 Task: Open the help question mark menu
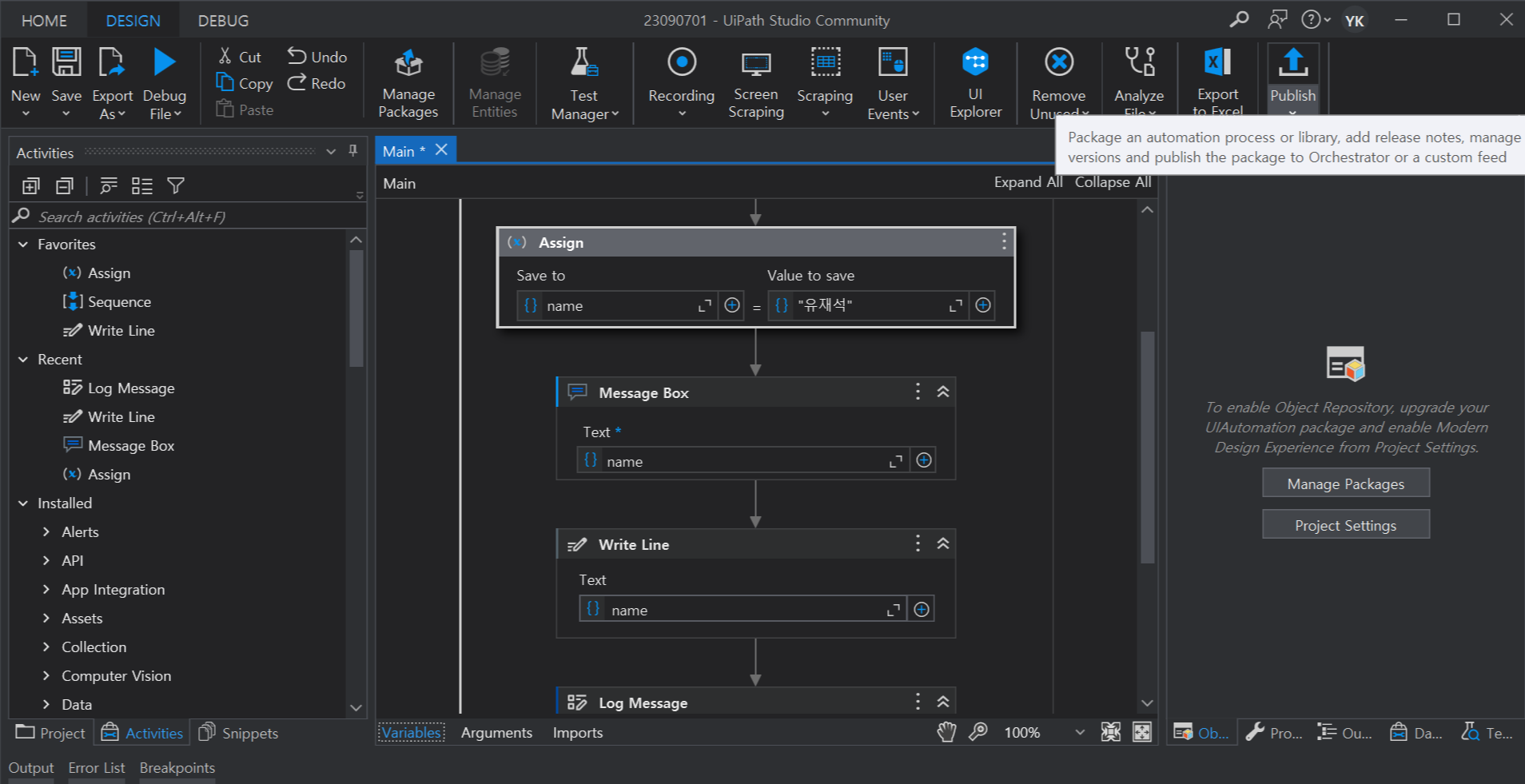point(1315,19)
